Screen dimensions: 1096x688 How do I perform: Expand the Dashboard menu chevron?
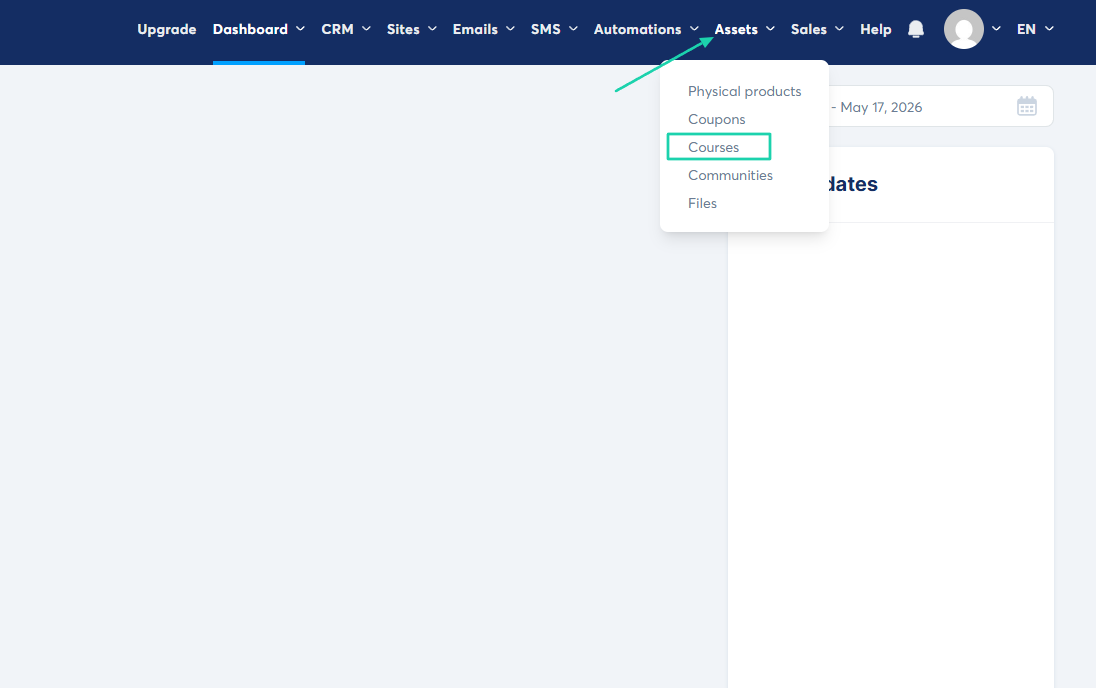(x=301, y=29)
